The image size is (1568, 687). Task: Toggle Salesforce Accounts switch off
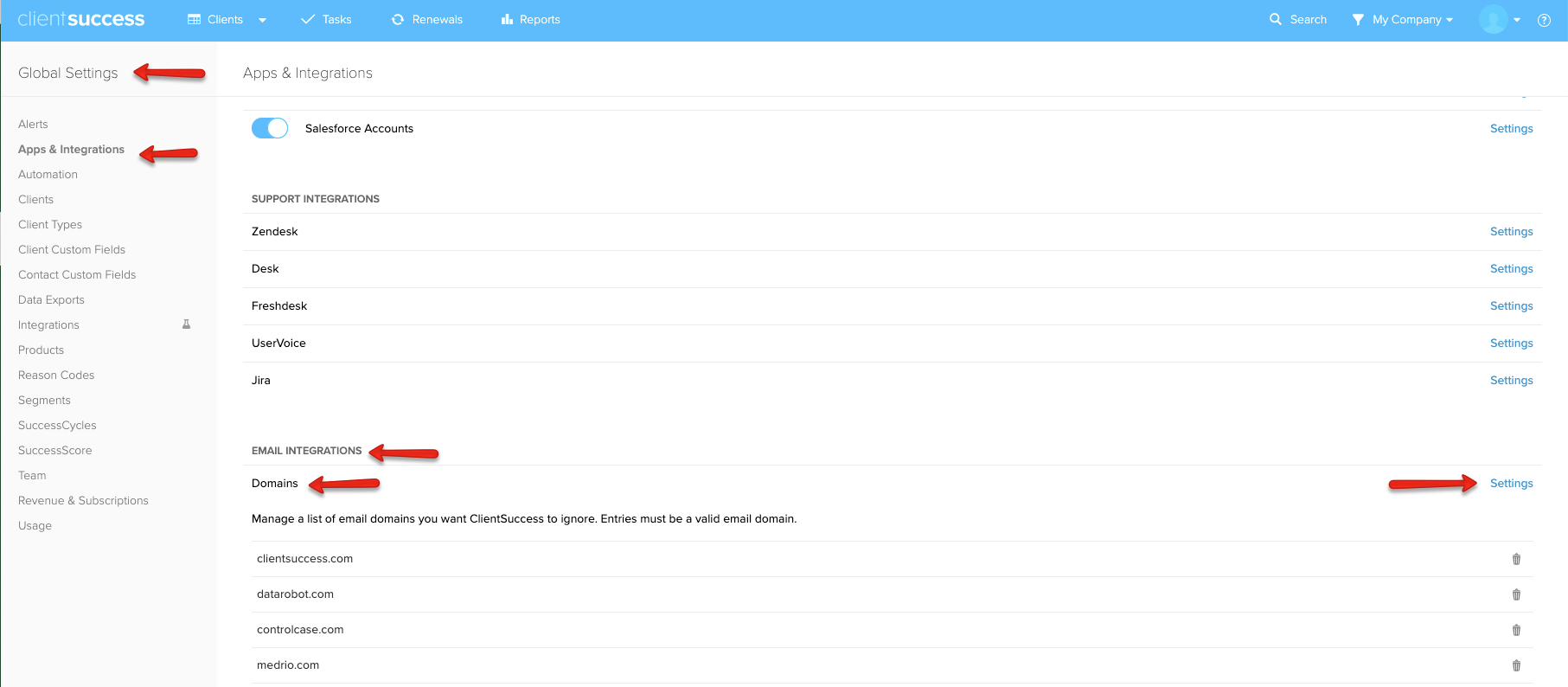tap(270, 128)
